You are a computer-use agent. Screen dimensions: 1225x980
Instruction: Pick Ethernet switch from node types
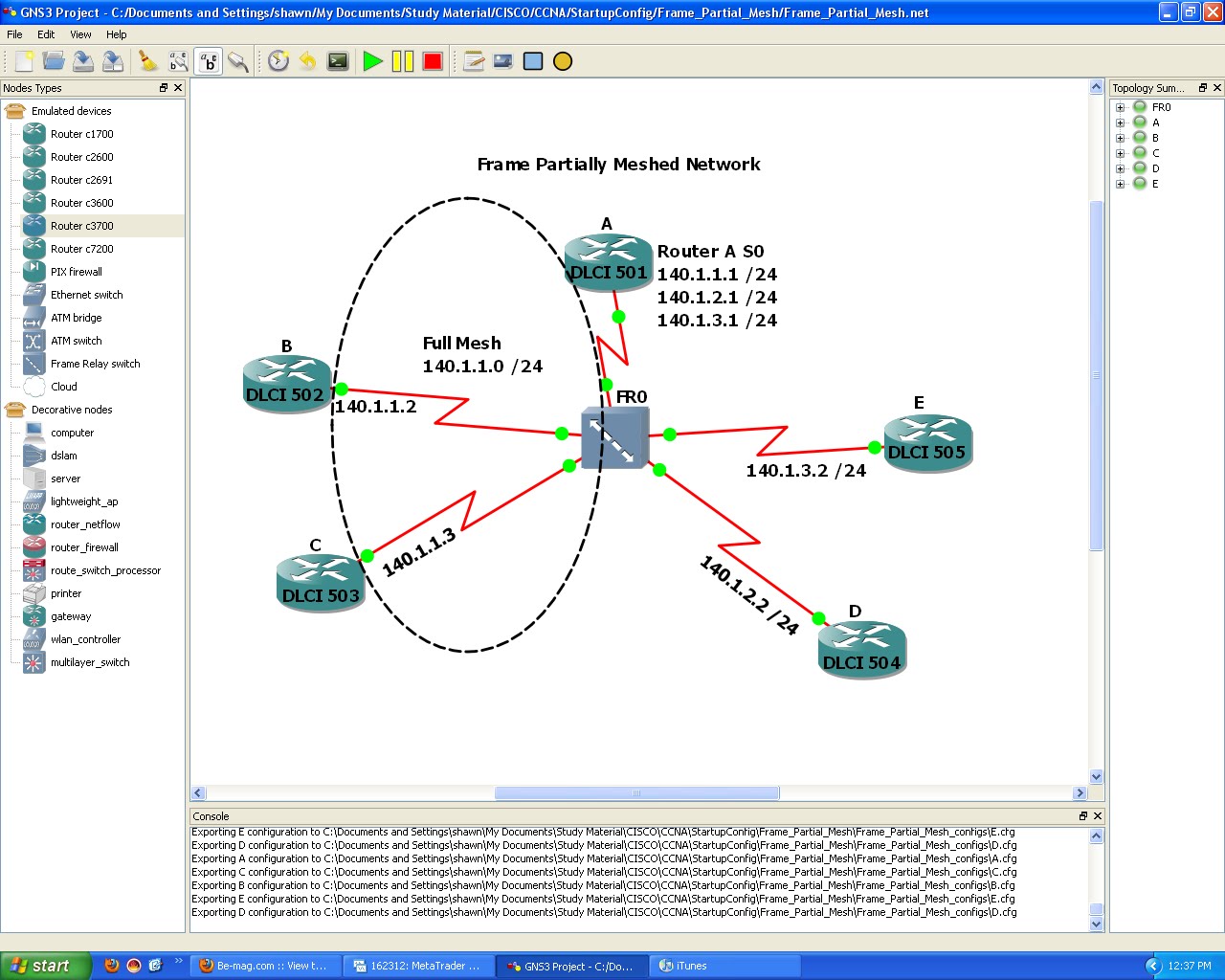click(x=74, y=295)
